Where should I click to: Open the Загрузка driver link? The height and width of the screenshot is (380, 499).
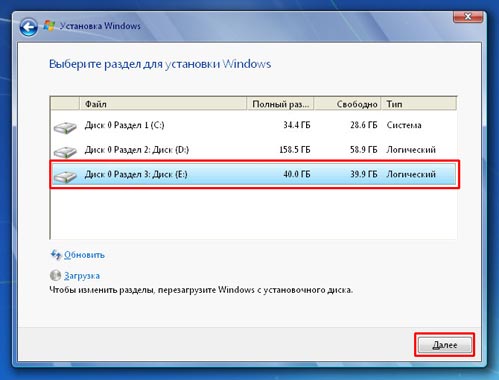[x=82, y=276]
